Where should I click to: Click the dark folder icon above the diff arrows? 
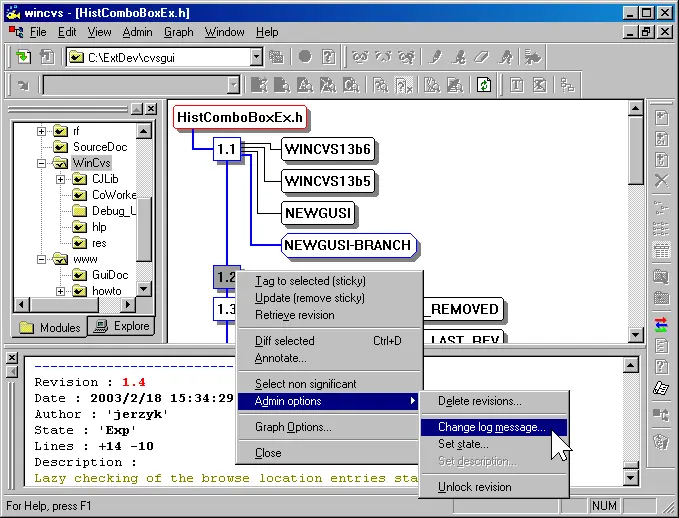coord(661,298)
